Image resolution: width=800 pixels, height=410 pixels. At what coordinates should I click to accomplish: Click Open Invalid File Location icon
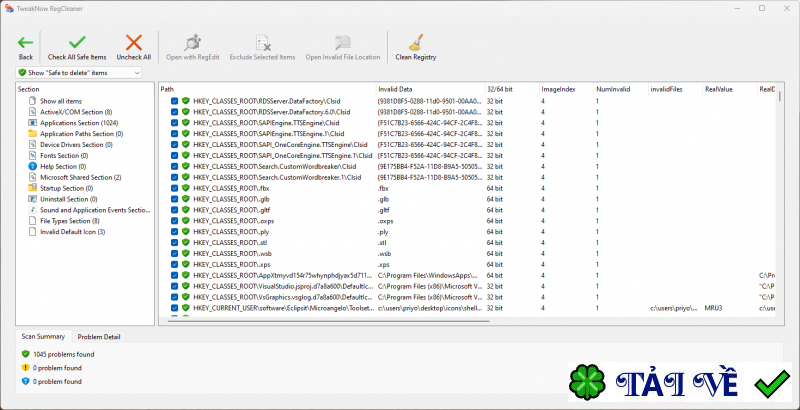(x=342, y=42)
